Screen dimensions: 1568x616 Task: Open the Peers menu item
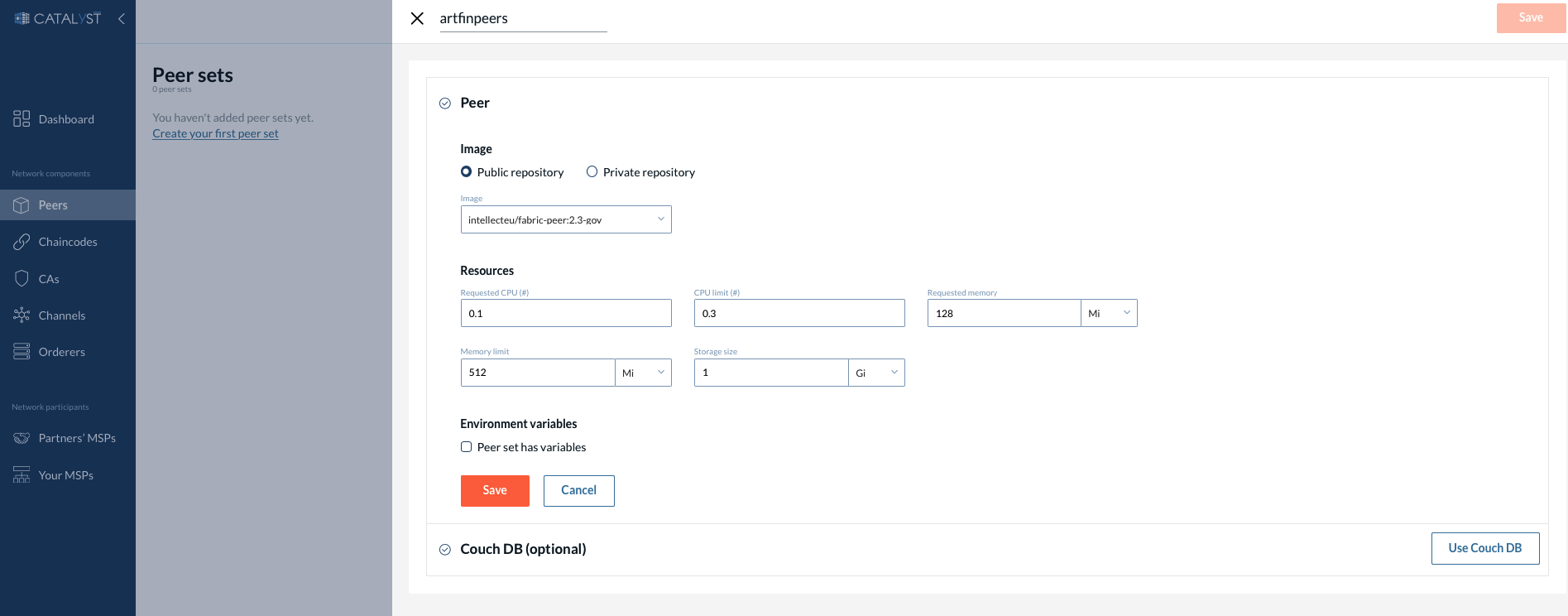pos(53,205)
